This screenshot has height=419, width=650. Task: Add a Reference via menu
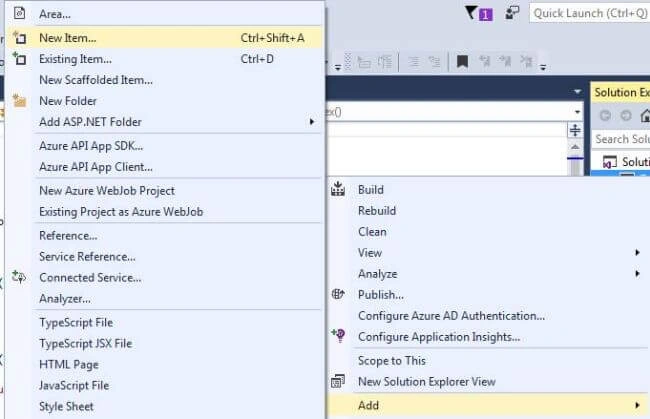click(164, 236)
